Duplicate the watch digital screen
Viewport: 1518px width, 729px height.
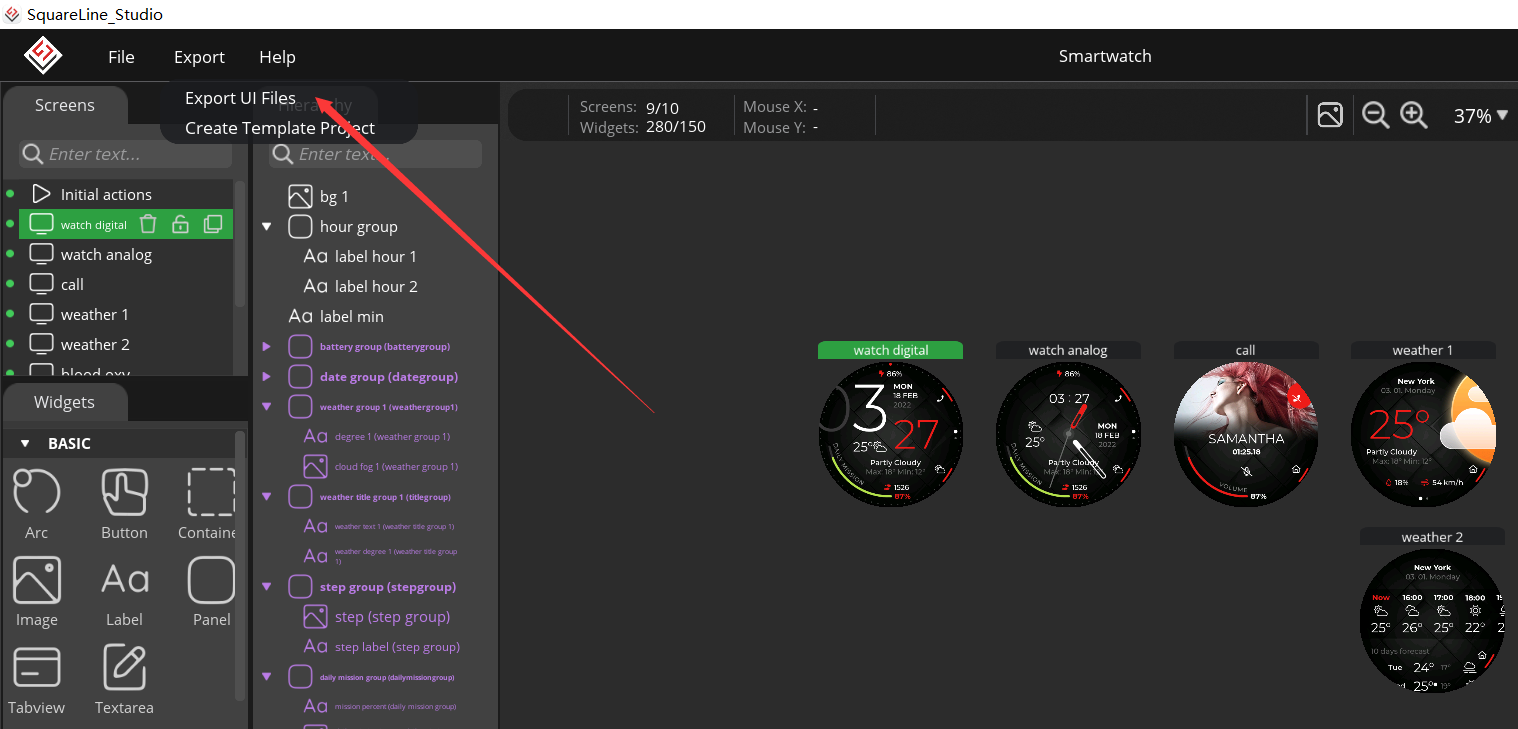[x=213, y=224]
